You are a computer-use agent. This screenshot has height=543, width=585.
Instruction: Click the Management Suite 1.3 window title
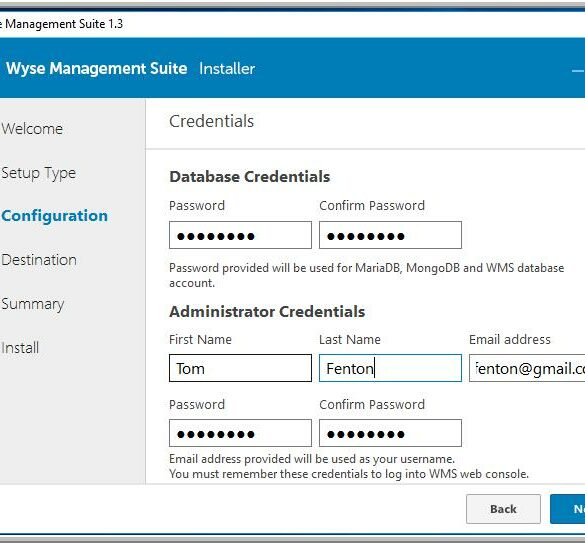pos(62,24)
